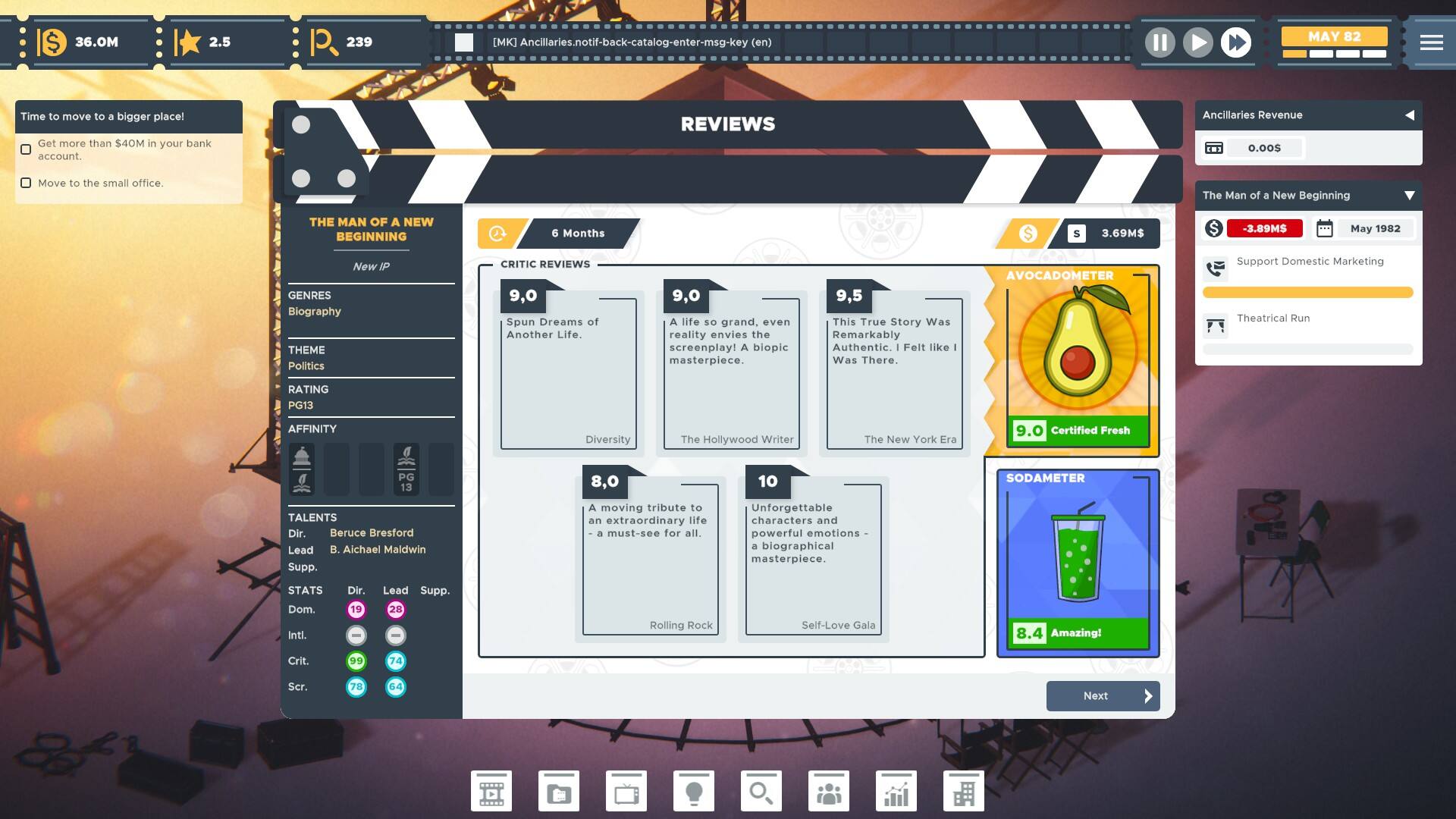
Task: Click the office building icon
Action: coord(963,792)
